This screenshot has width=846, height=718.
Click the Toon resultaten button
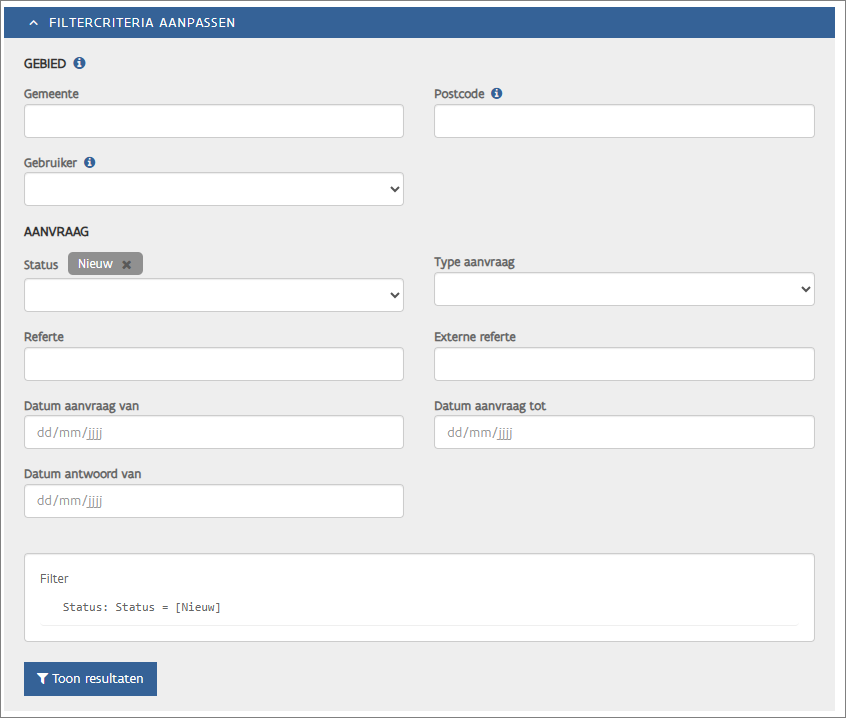[90, 678]
